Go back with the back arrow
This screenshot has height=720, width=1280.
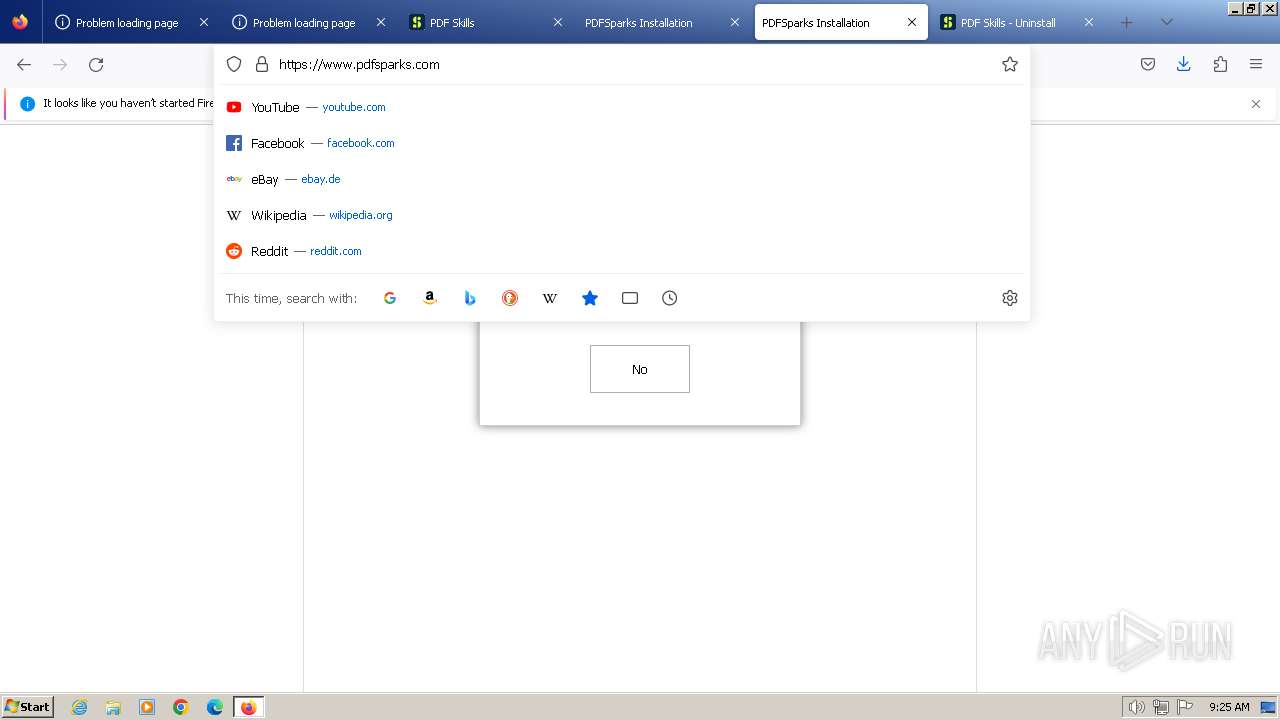pyautogui.click(x=24, y=64)
